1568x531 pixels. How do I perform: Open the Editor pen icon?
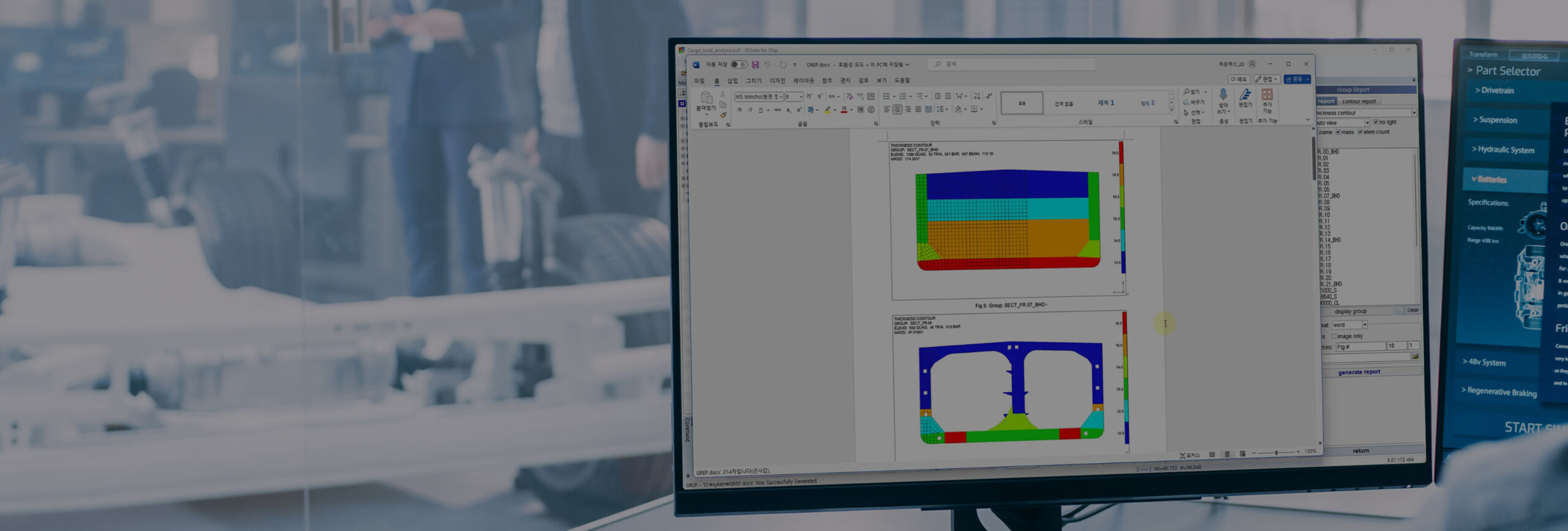click(1245, 95)
